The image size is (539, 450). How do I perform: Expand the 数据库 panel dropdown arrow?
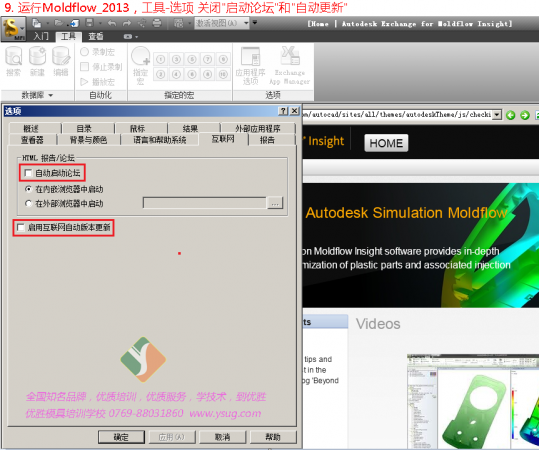tap(51, 95)
